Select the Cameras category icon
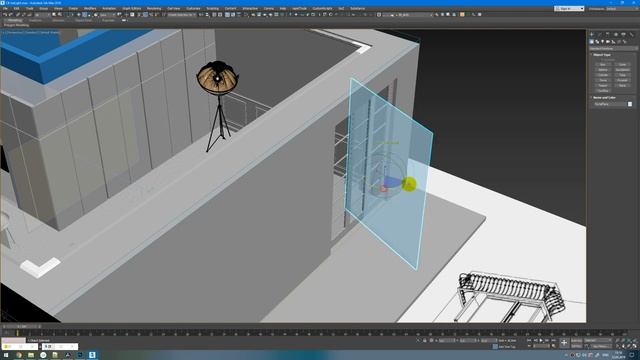Viewport: 640px width, 360px height. pos(608,42)
